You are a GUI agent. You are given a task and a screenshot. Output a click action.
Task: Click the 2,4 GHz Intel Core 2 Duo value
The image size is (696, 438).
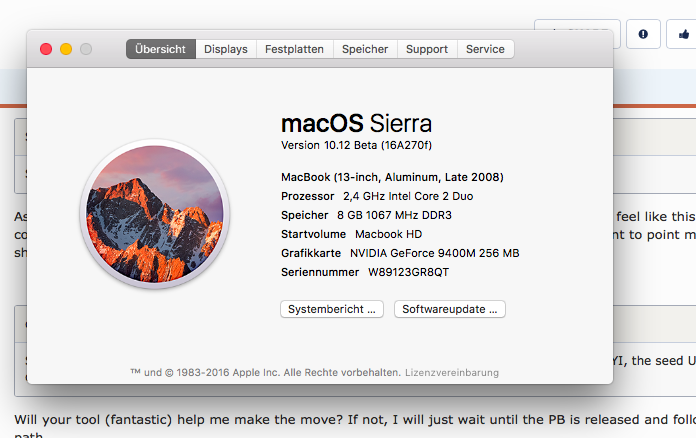[x=408, y=196]
